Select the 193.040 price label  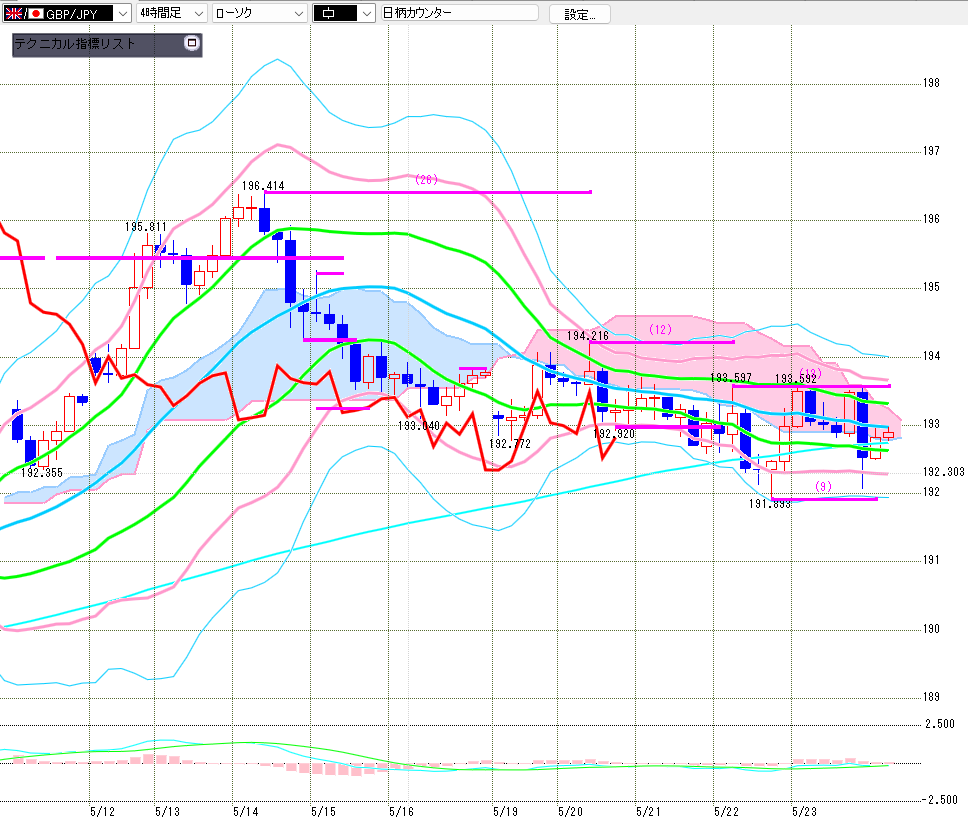point(419,426)
